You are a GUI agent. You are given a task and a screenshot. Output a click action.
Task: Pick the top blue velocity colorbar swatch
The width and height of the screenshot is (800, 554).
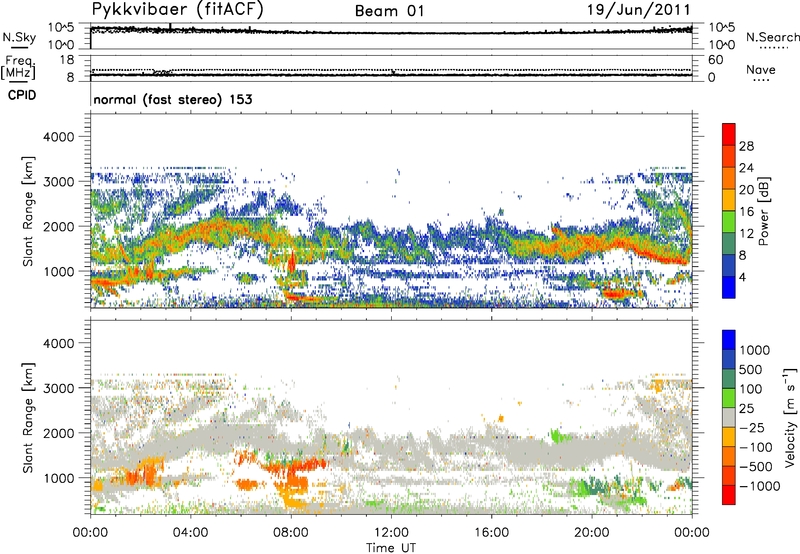pos(729,340)
